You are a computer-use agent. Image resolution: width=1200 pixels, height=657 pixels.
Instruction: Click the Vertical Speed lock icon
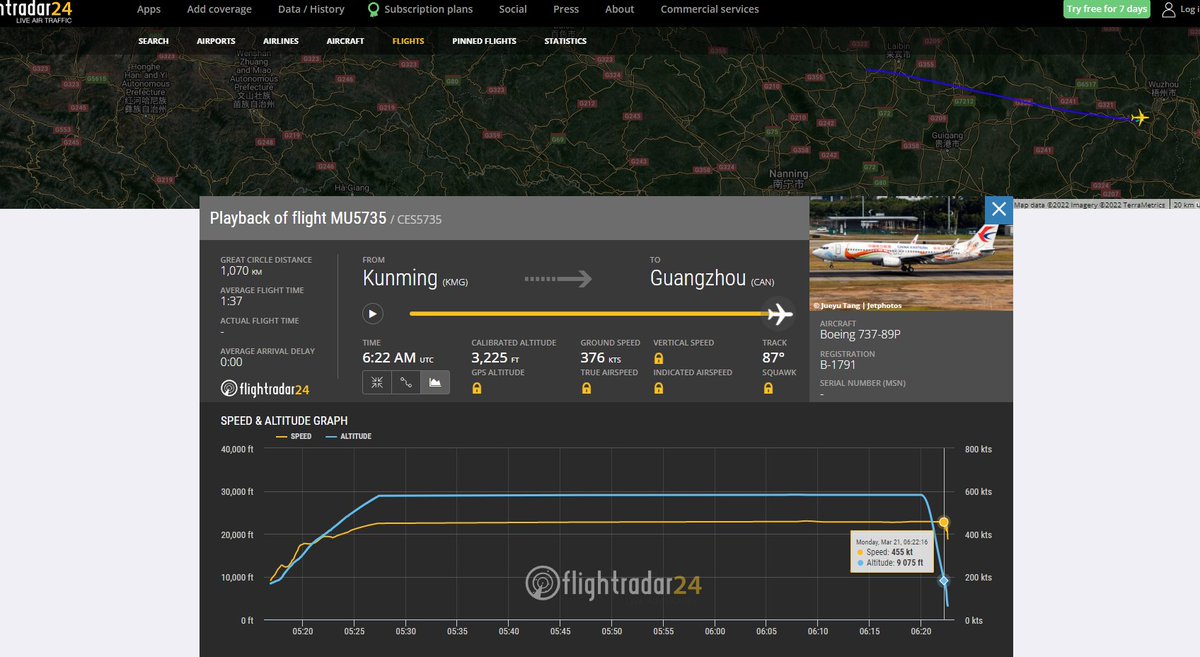point(659,358)
